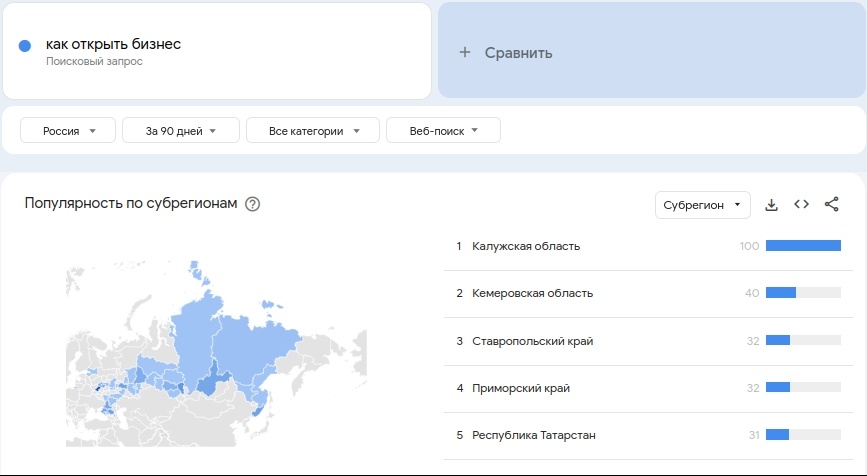
Task: Open the Субрегион view dropdown
Action: [703, 205]
